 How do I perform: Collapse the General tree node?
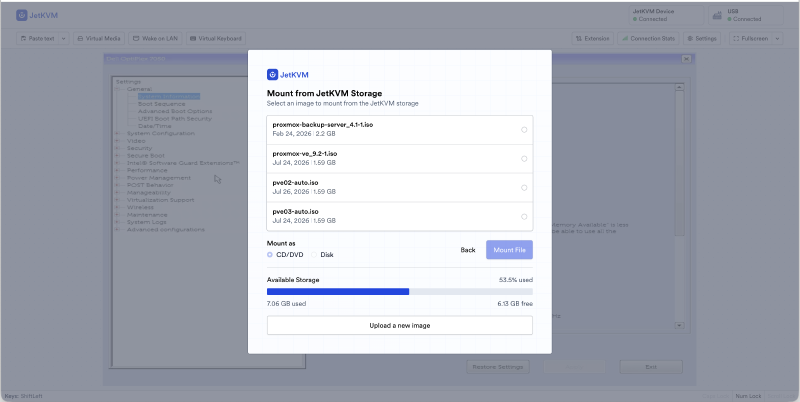(x=117, y=89)
